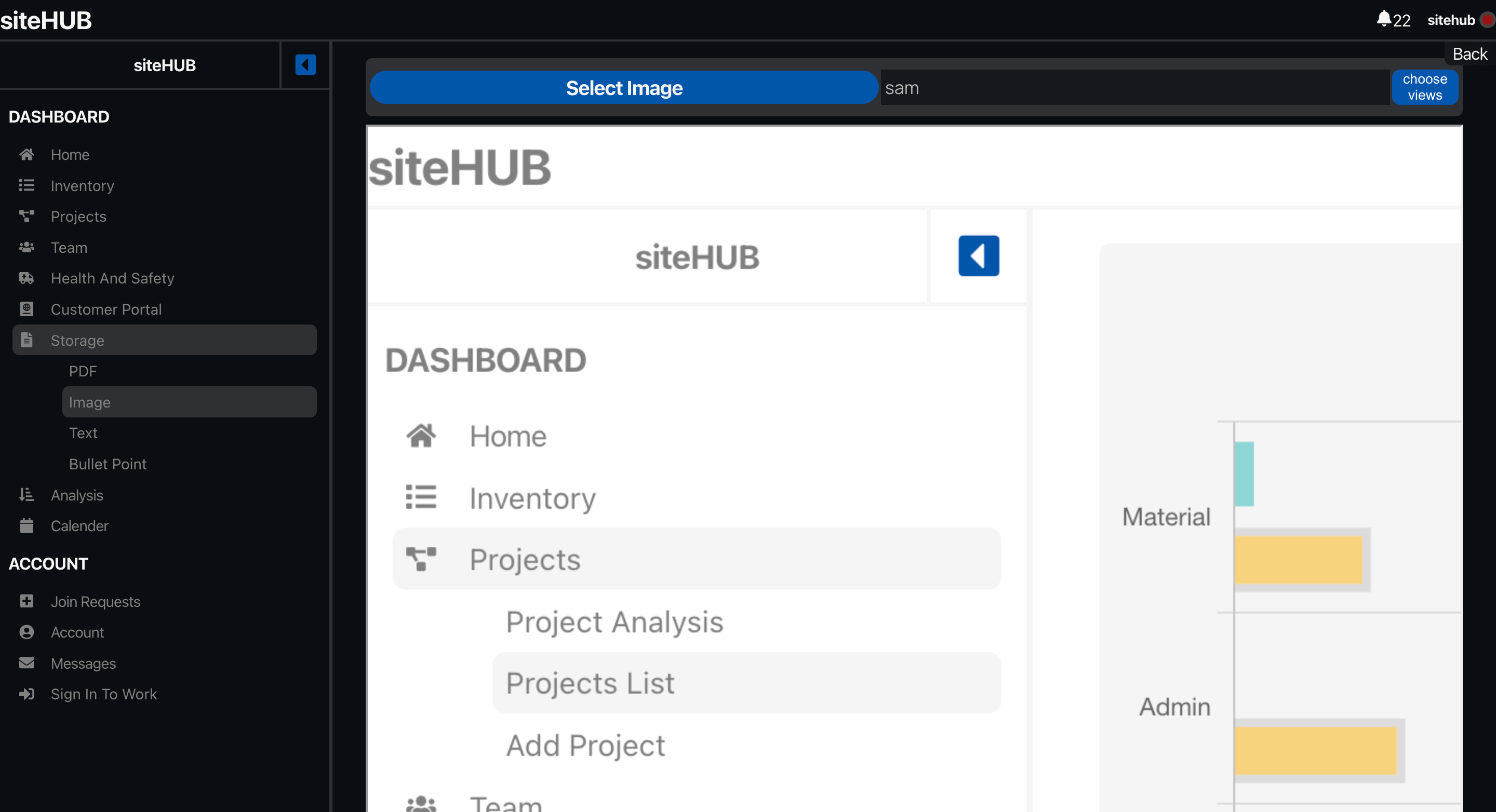The height and width of the screenshot is (812, 1496).
Task: Click the Customer Portal sidebar icon
Action: (27, 308)
